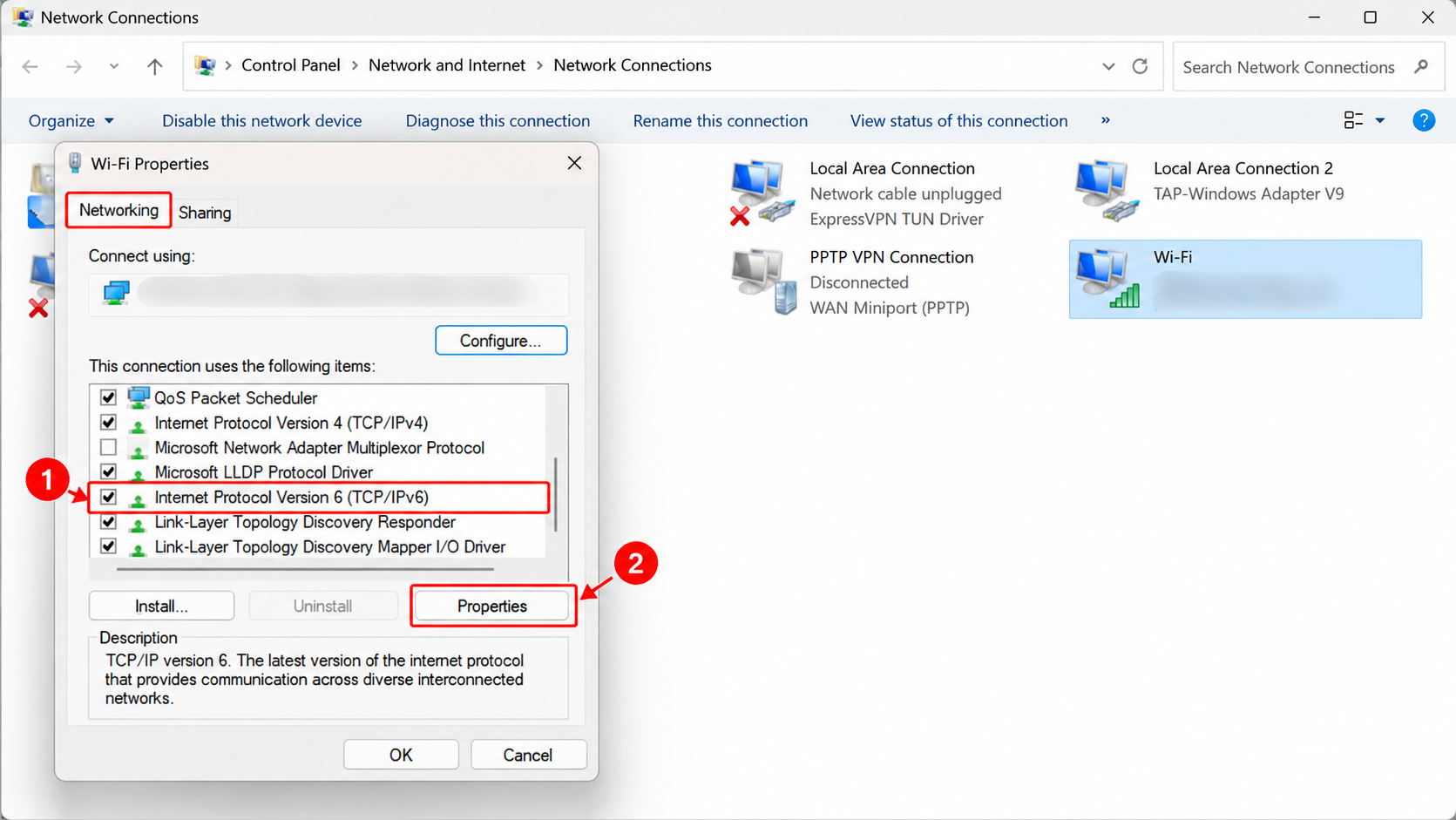Open Properties for selected item
1456x820 pixels.
click(492, 606)
